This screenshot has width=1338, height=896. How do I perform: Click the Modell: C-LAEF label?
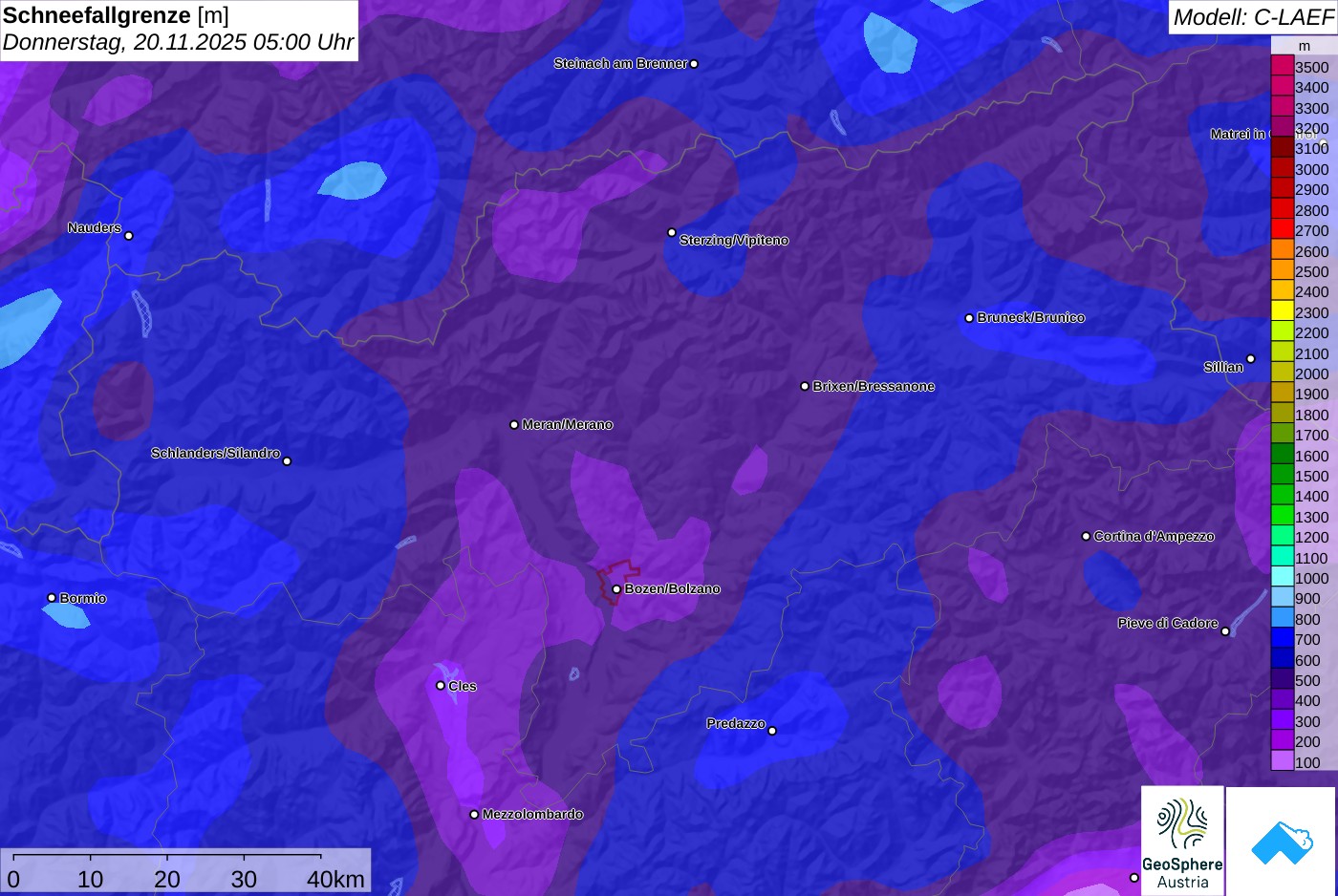point(1253,17)
